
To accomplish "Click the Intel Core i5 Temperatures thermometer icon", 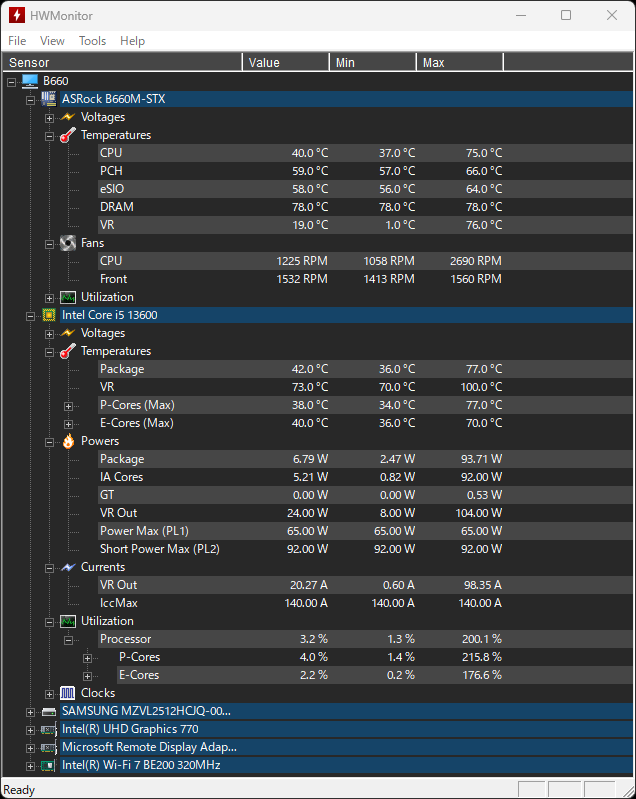I will 68,351.
